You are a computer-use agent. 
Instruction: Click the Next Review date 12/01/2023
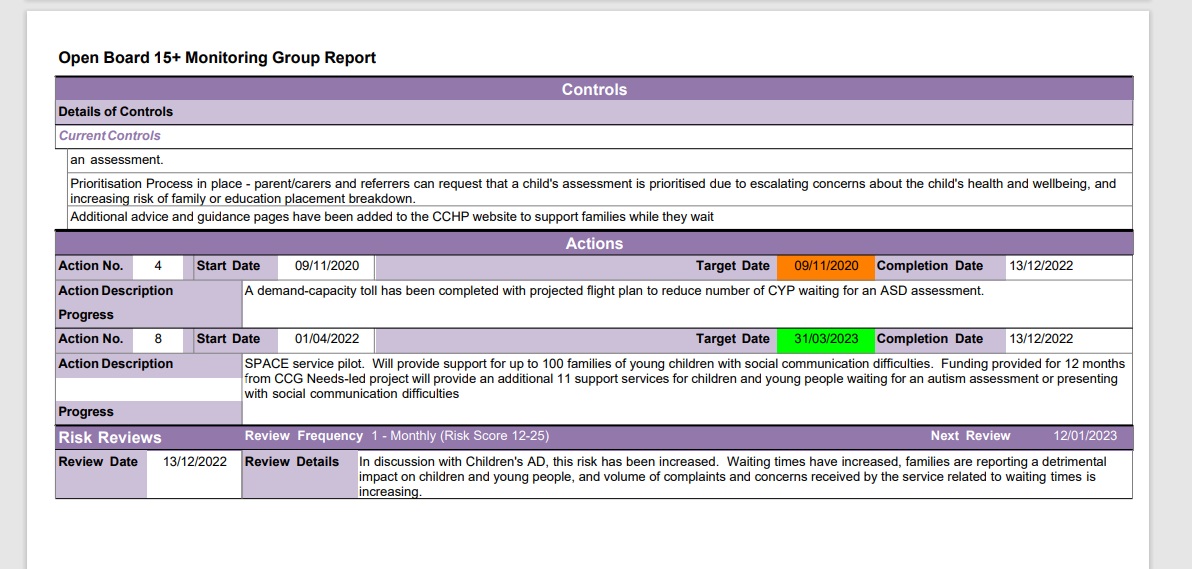coord(1085,436)
